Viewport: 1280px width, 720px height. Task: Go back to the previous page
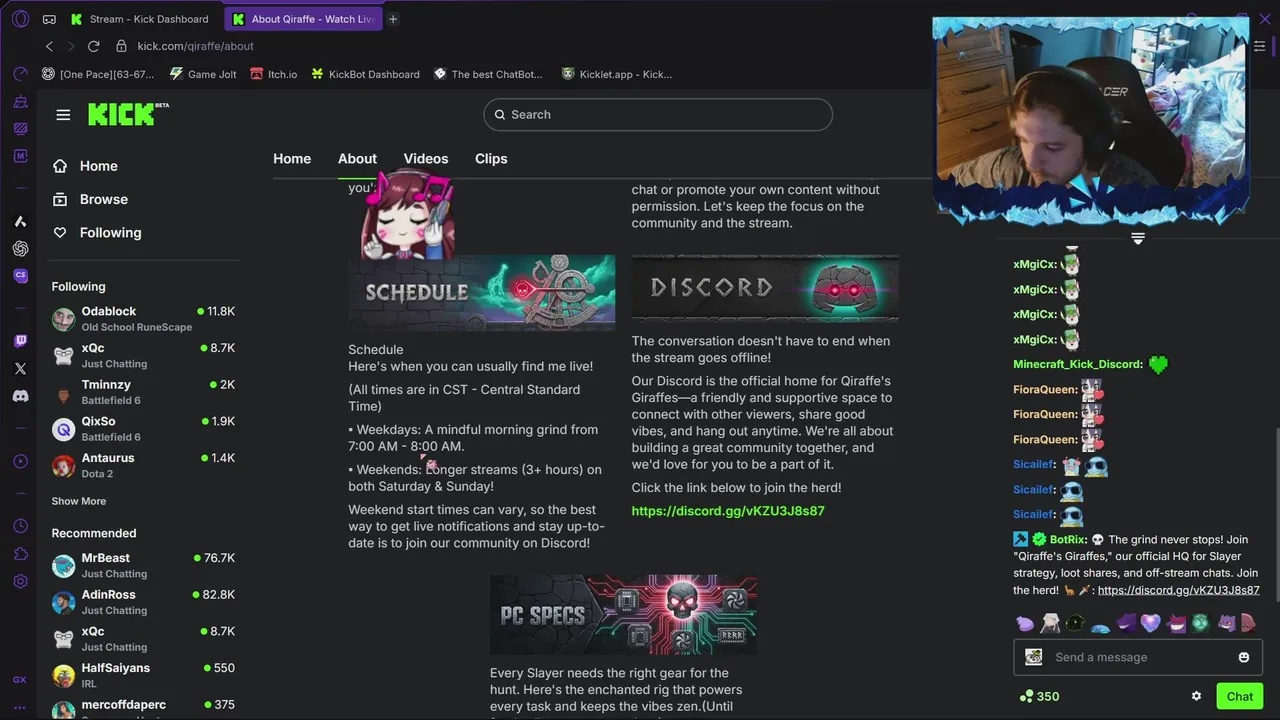49,46
